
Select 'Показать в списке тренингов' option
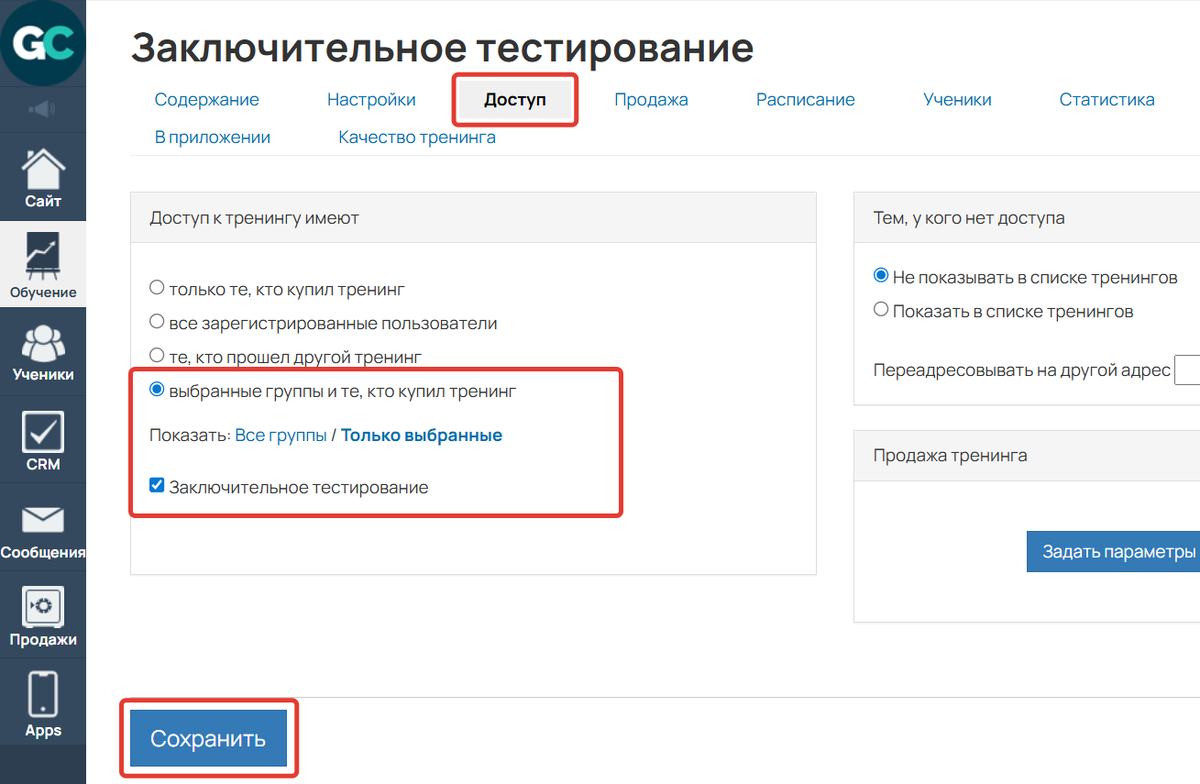click(x=881, y=311)
